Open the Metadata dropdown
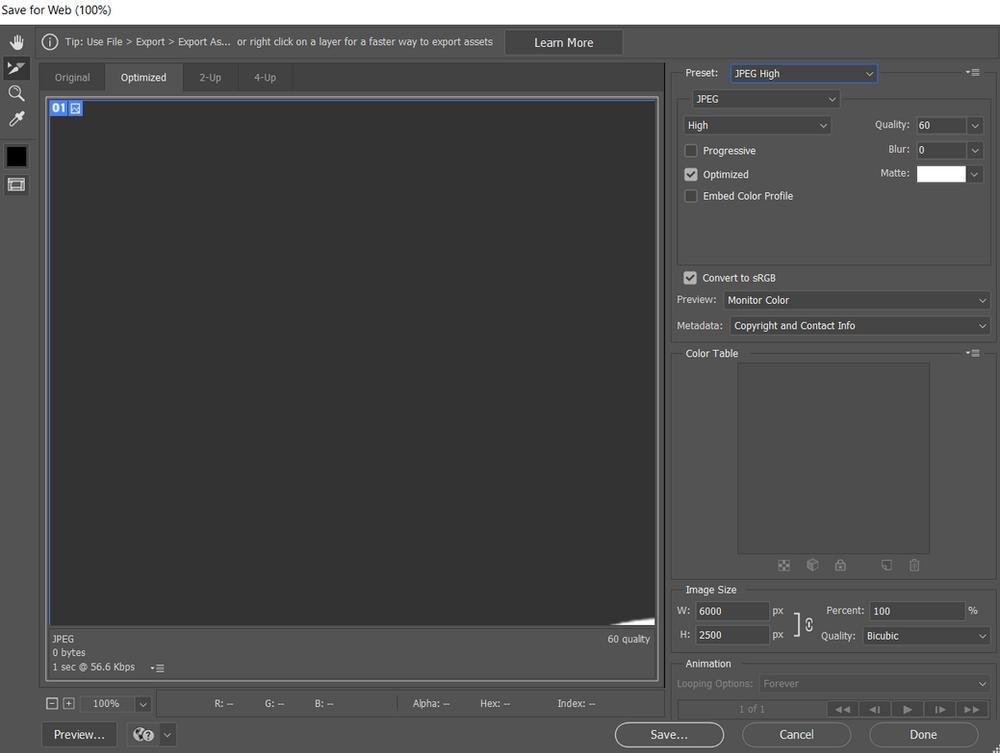The image size is (1000, 753). click(x=859, y=325)
